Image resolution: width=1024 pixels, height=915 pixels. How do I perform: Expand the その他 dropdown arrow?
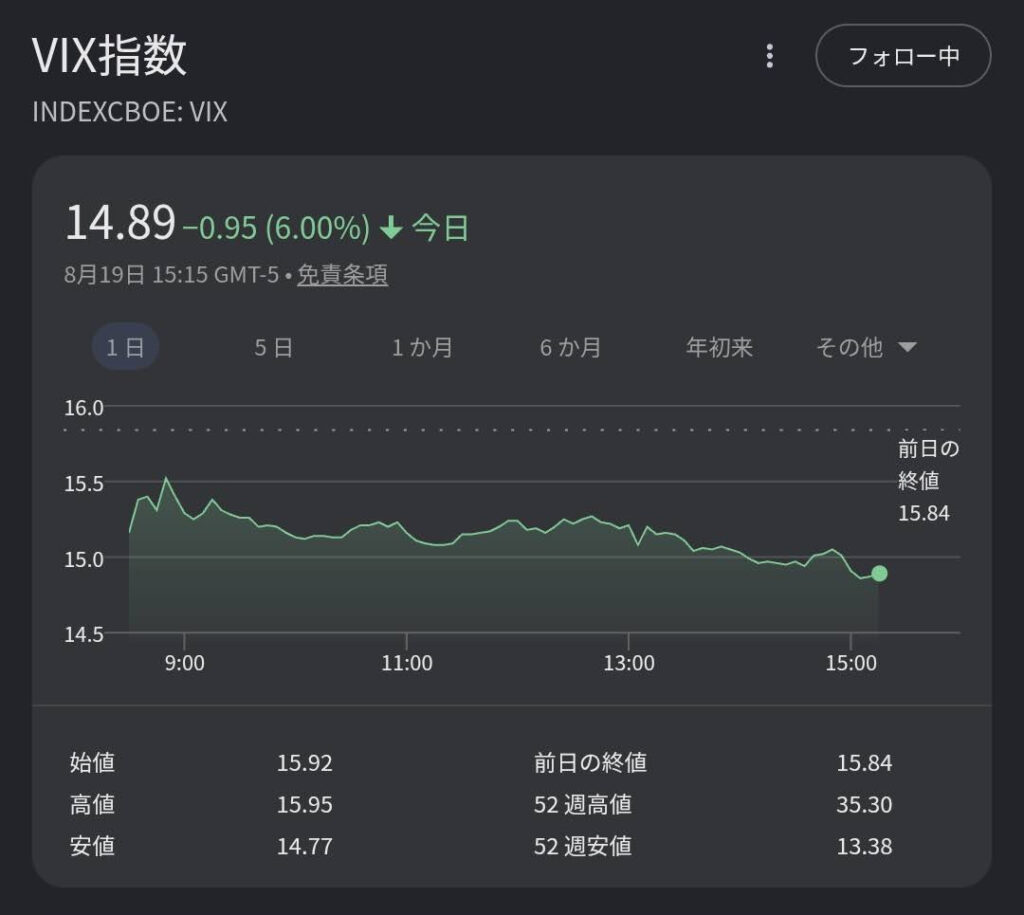(x=907, y=347)
